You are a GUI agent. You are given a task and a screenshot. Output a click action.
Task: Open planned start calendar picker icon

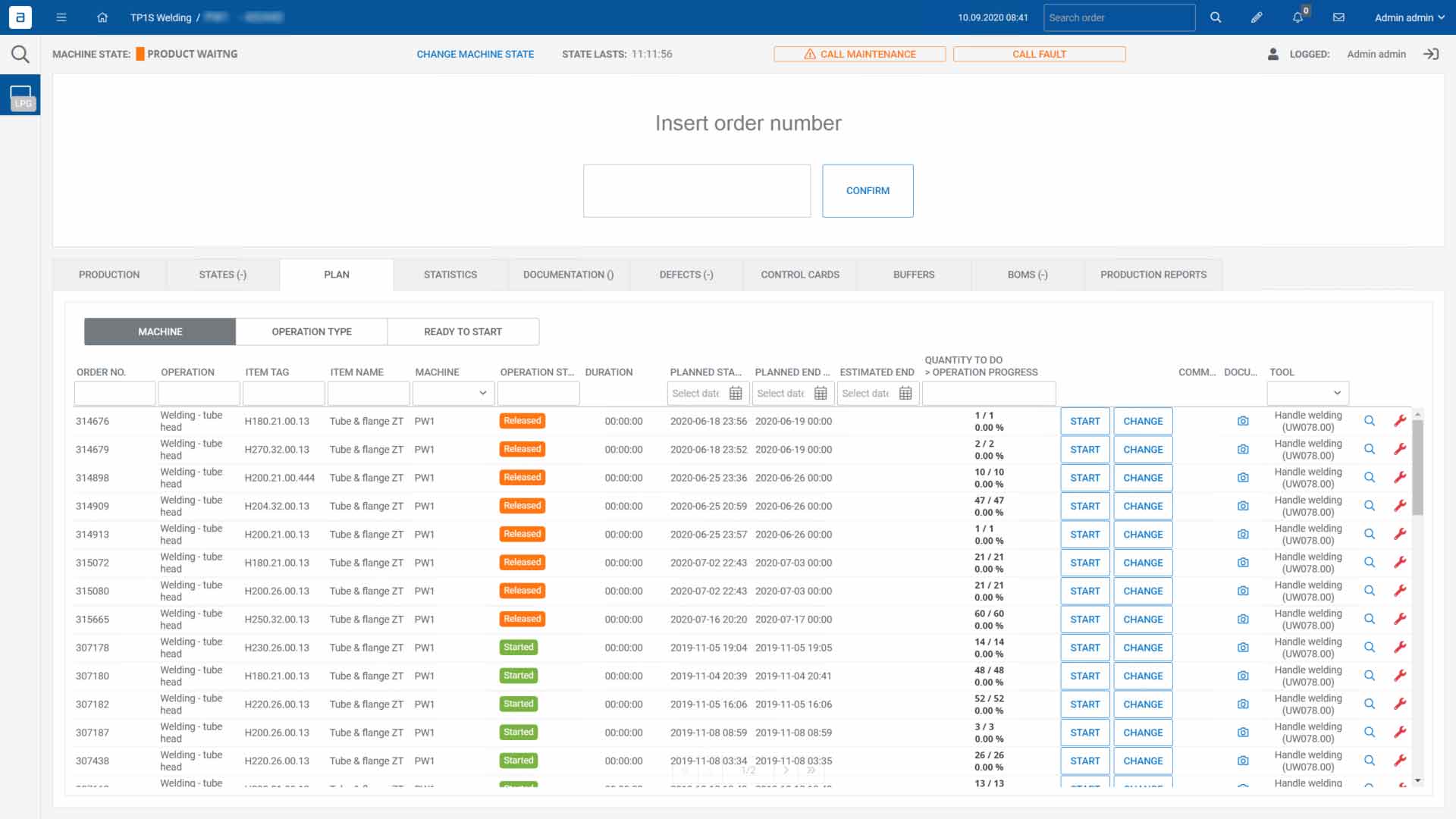736,393
